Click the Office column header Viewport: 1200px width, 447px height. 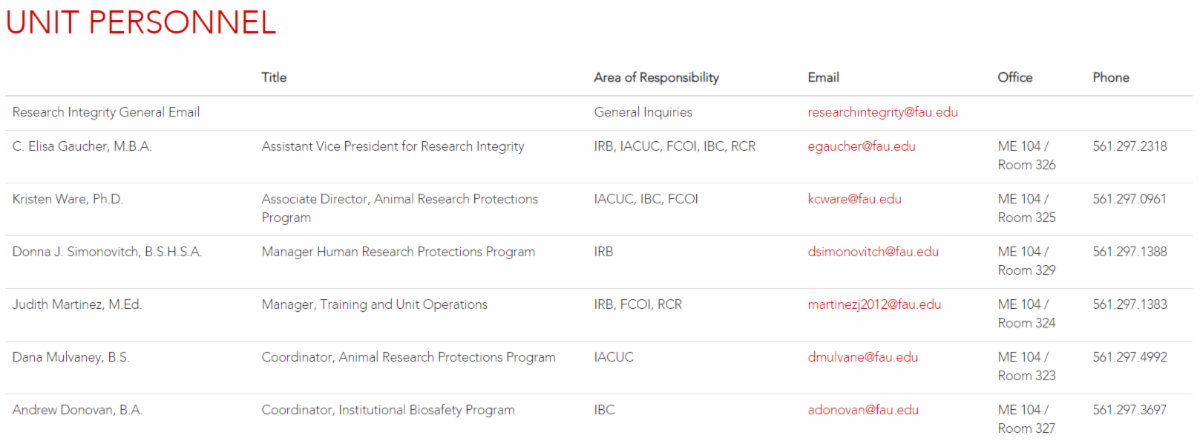[1015, 78]
